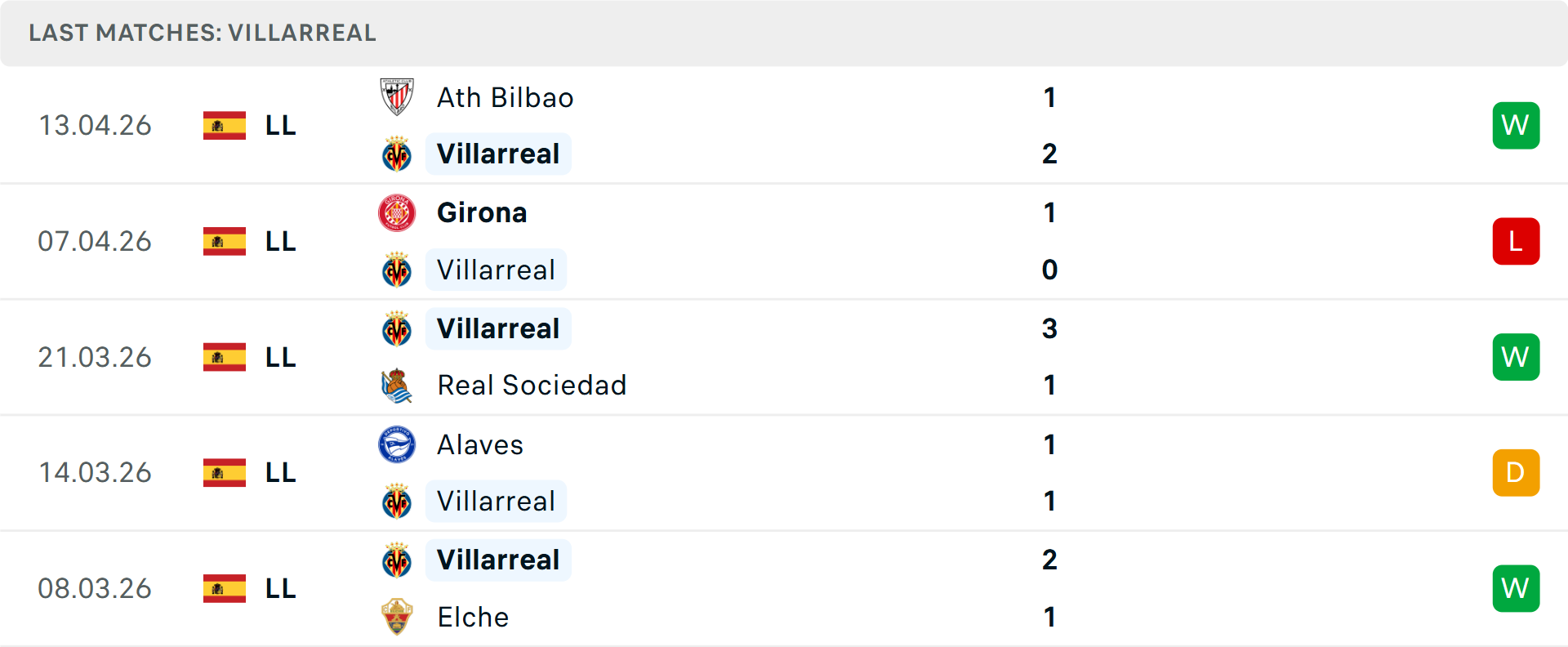Click the Real Sociedad club crest
1568x647 pixels.
tap(397, 386)
